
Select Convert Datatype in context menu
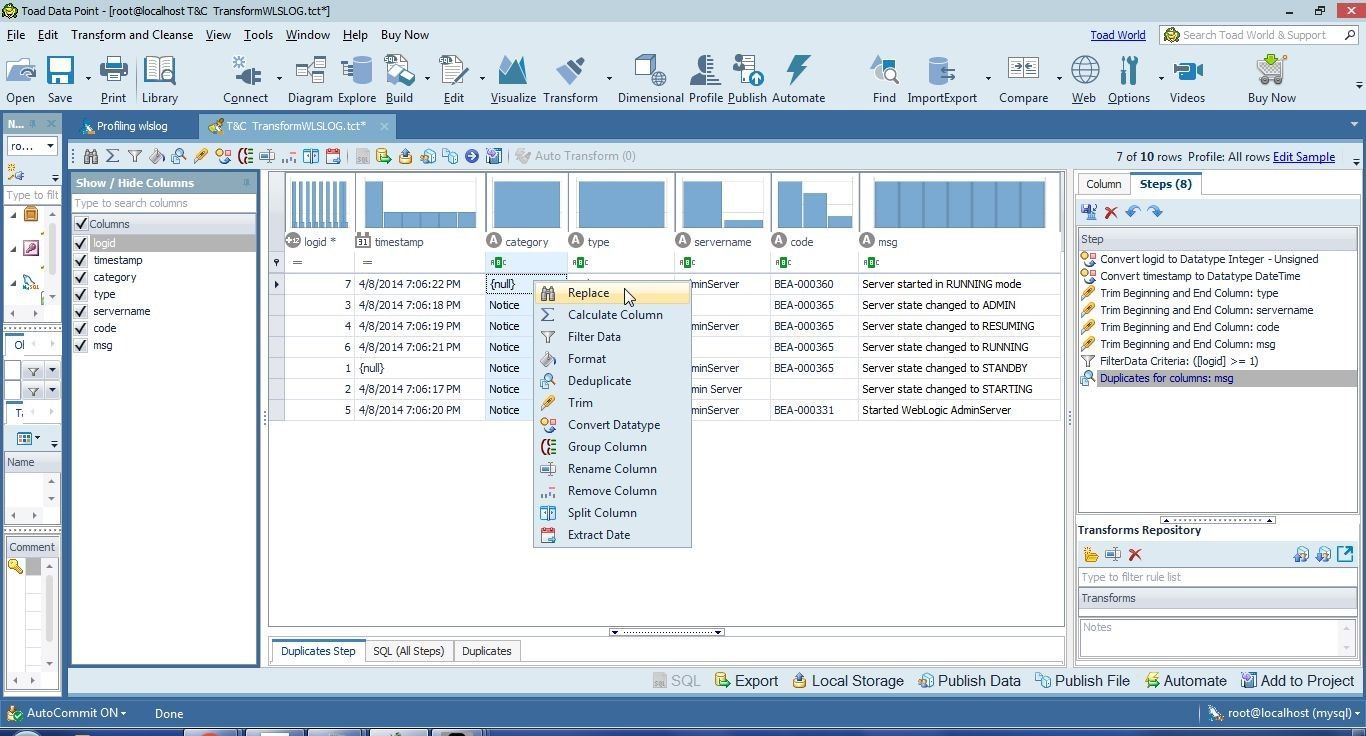(x=612, y=425)
